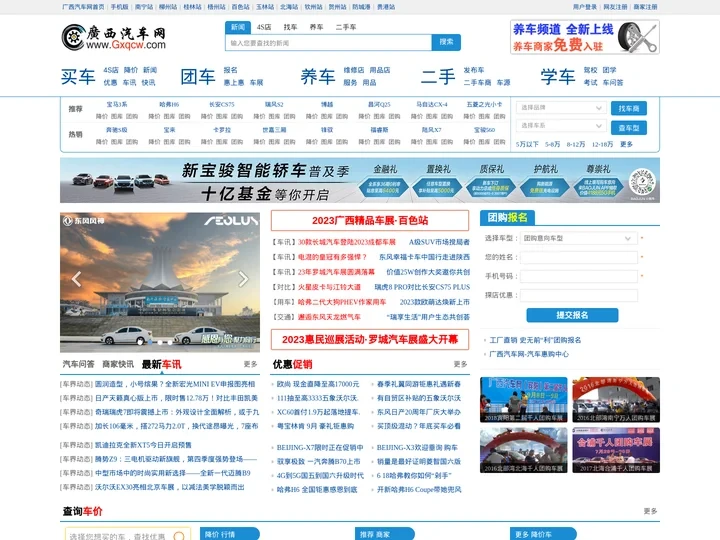Go to next slide in carousel
This screenshot has height=540, width=720.
243,279
